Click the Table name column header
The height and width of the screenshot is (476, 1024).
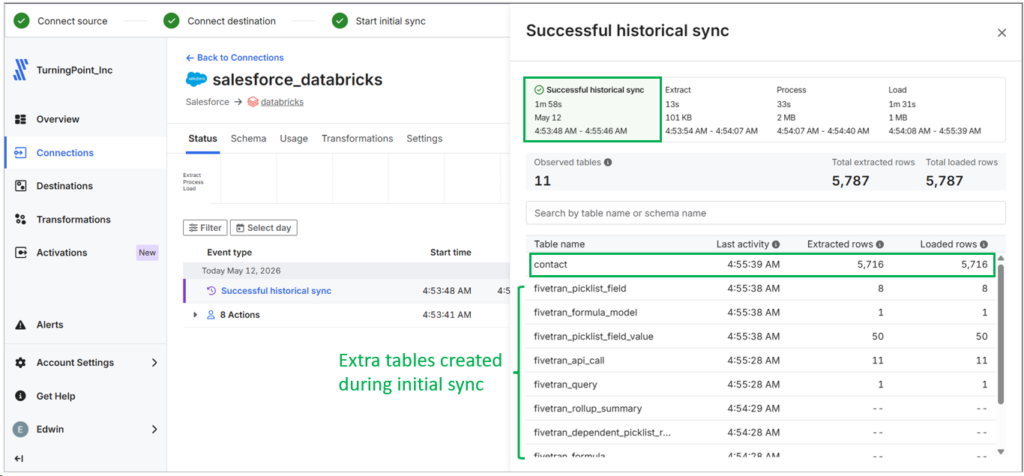(x=559, y=244)
